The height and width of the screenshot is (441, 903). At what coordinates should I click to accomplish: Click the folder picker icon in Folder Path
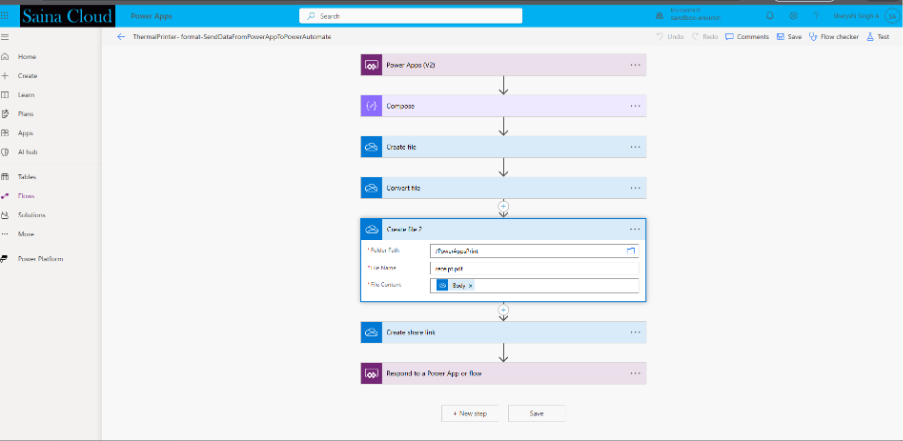coord(631,250)
